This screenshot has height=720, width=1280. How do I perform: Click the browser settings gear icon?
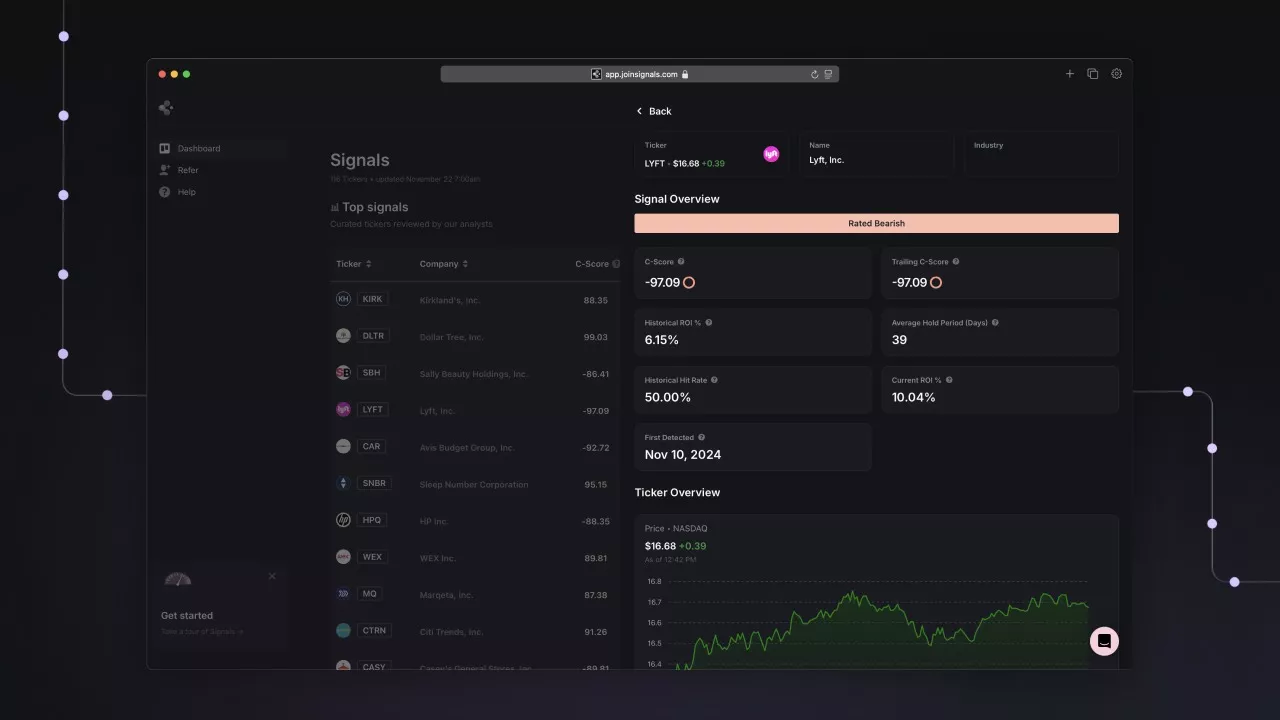coord(1117,74)
